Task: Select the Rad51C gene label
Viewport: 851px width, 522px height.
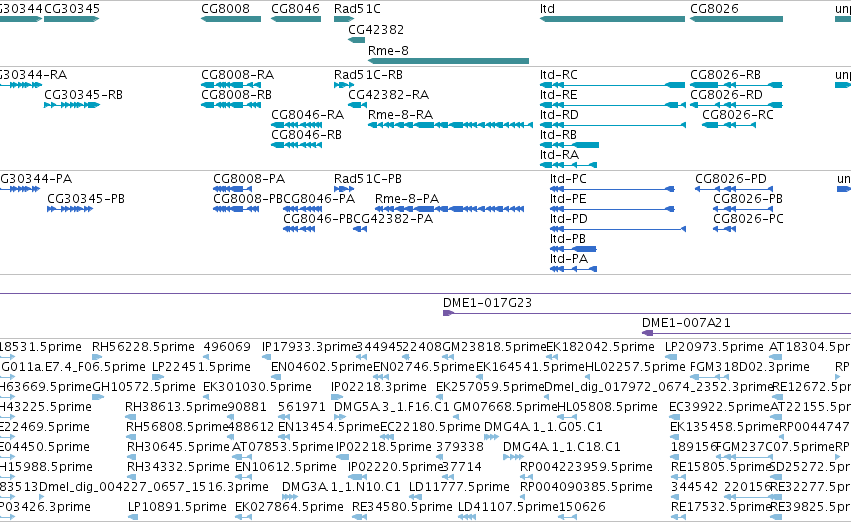Action: [x=357, y=9]
